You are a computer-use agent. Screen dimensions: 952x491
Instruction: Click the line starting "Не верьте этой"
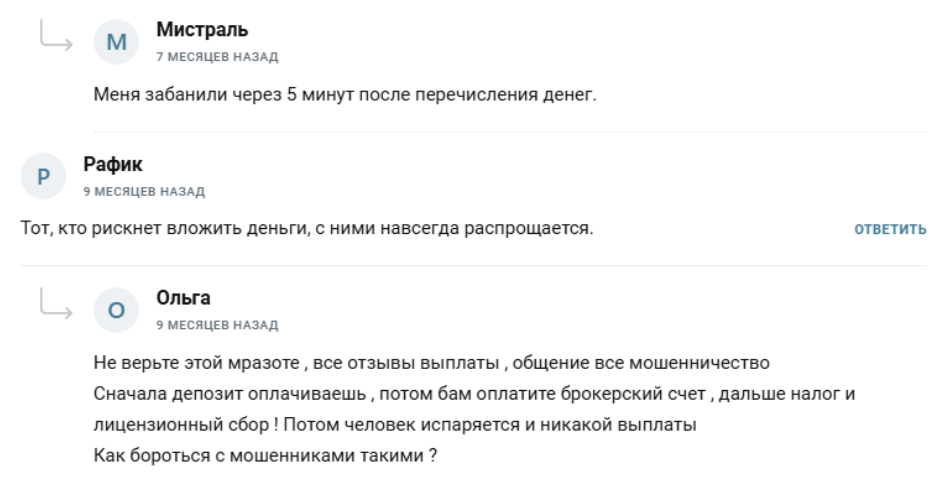click(430, 361)
